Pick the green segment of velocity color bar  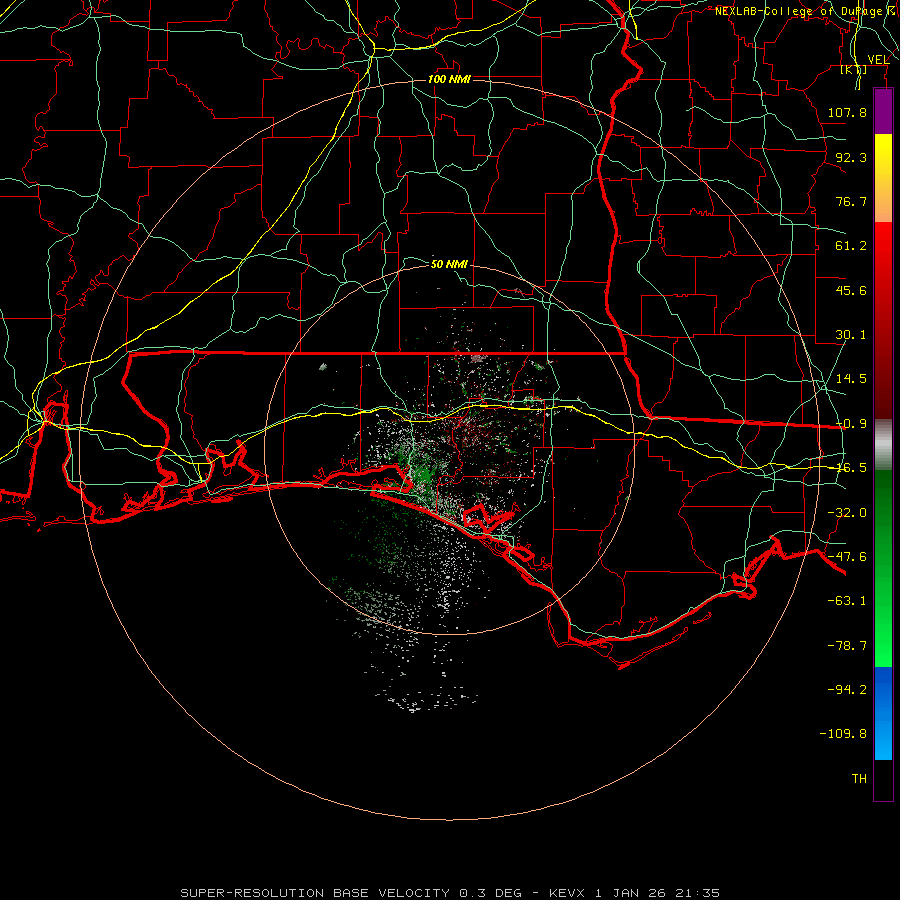coord(883,568)
